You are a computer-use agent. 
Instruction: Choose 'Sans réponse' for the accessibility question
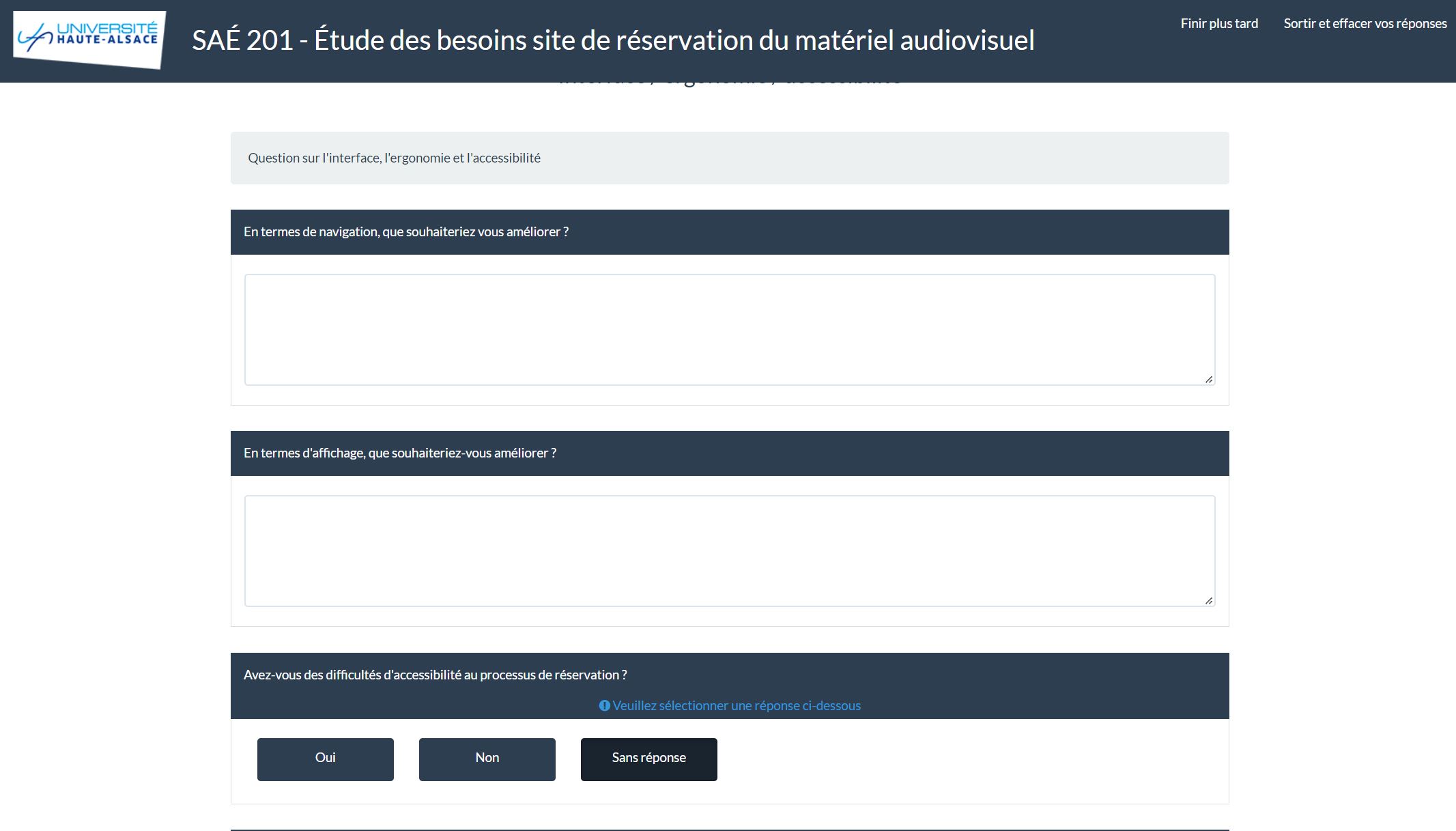pyautogui.click(x=648, y=759)
